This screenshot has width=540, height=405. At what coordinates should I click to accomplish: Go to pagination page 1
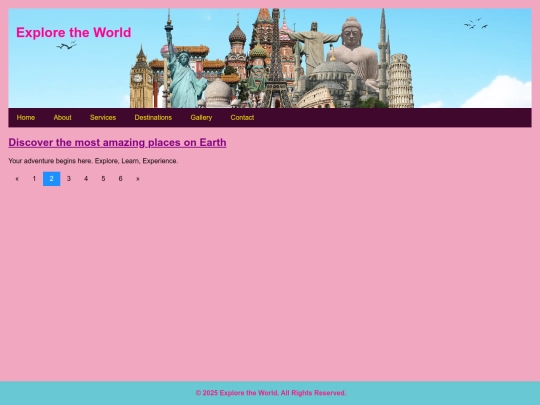[34, 179]
